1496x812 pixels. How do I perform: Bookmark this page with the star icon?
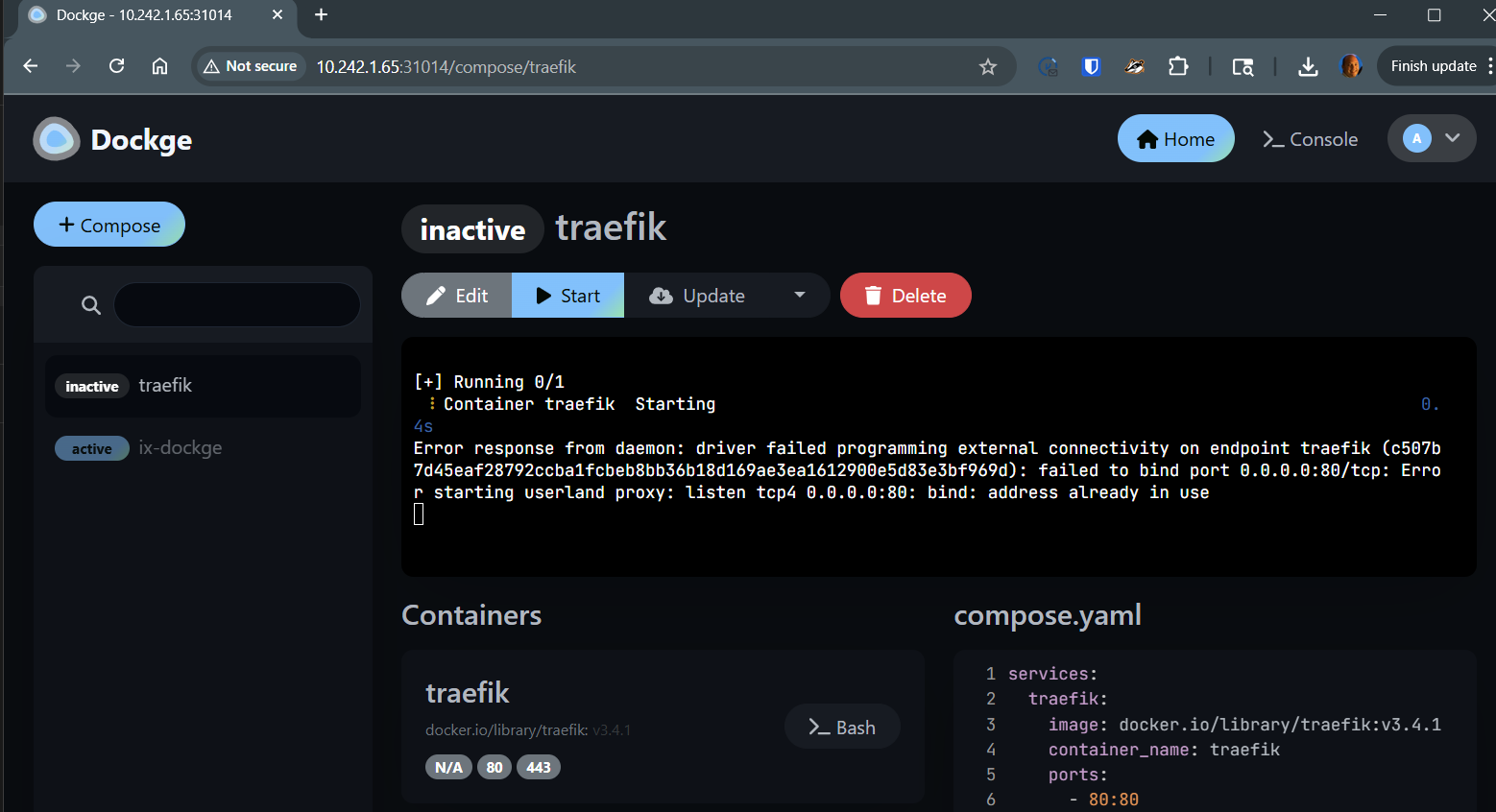(987, 66)
